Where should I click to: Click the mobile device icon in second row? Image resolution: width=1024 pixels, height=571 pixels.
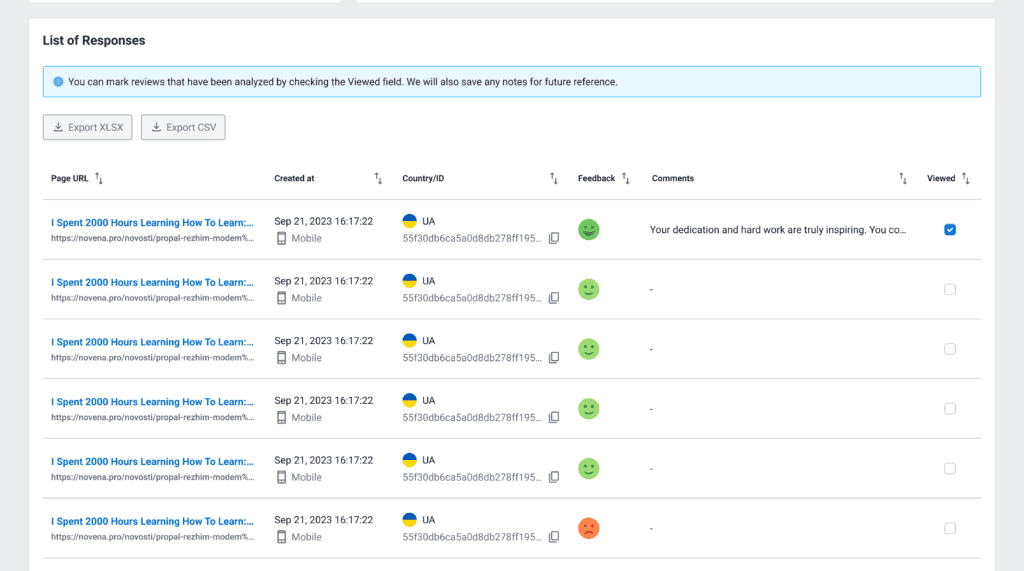click(x=282, y=298)
